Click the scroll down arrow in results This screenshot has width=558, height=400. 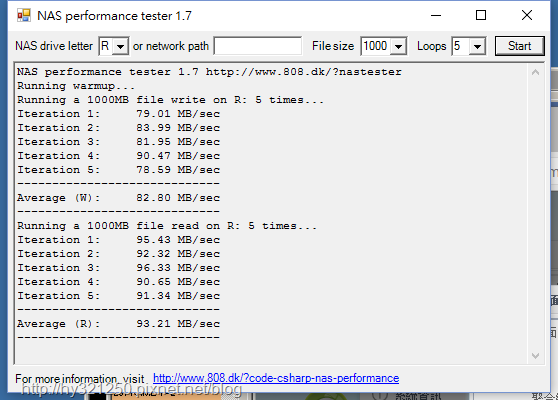535,355
